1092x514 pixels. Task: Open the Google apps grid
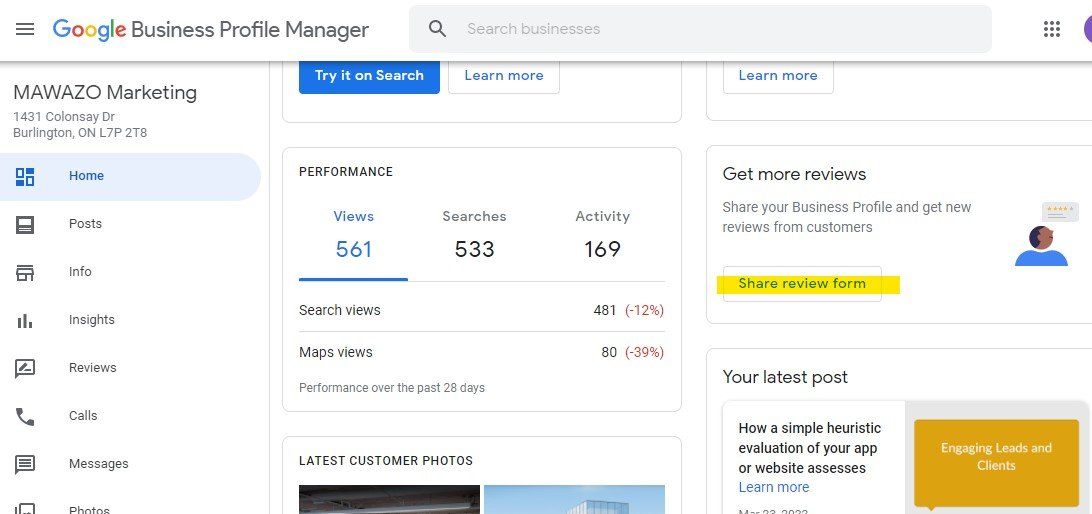1052,29
